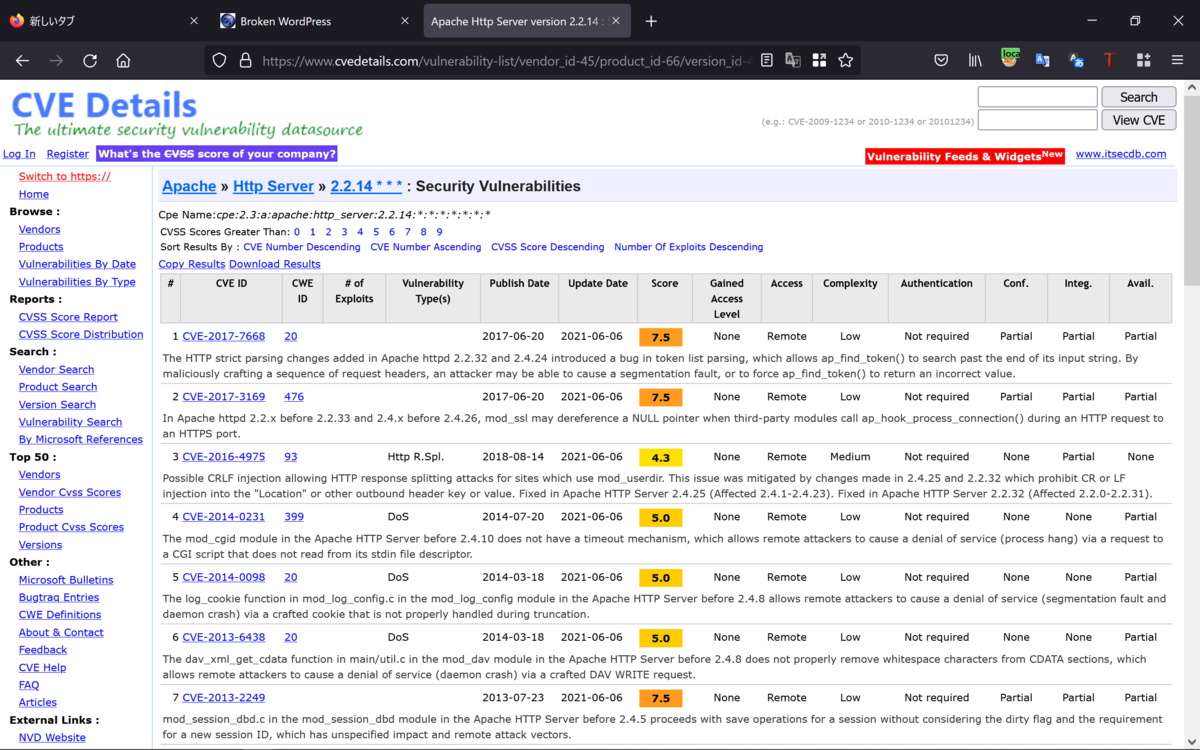Screen dimensions: 1200x750
Task: Open NVD Website external link
Action: (x=52, y=738)
